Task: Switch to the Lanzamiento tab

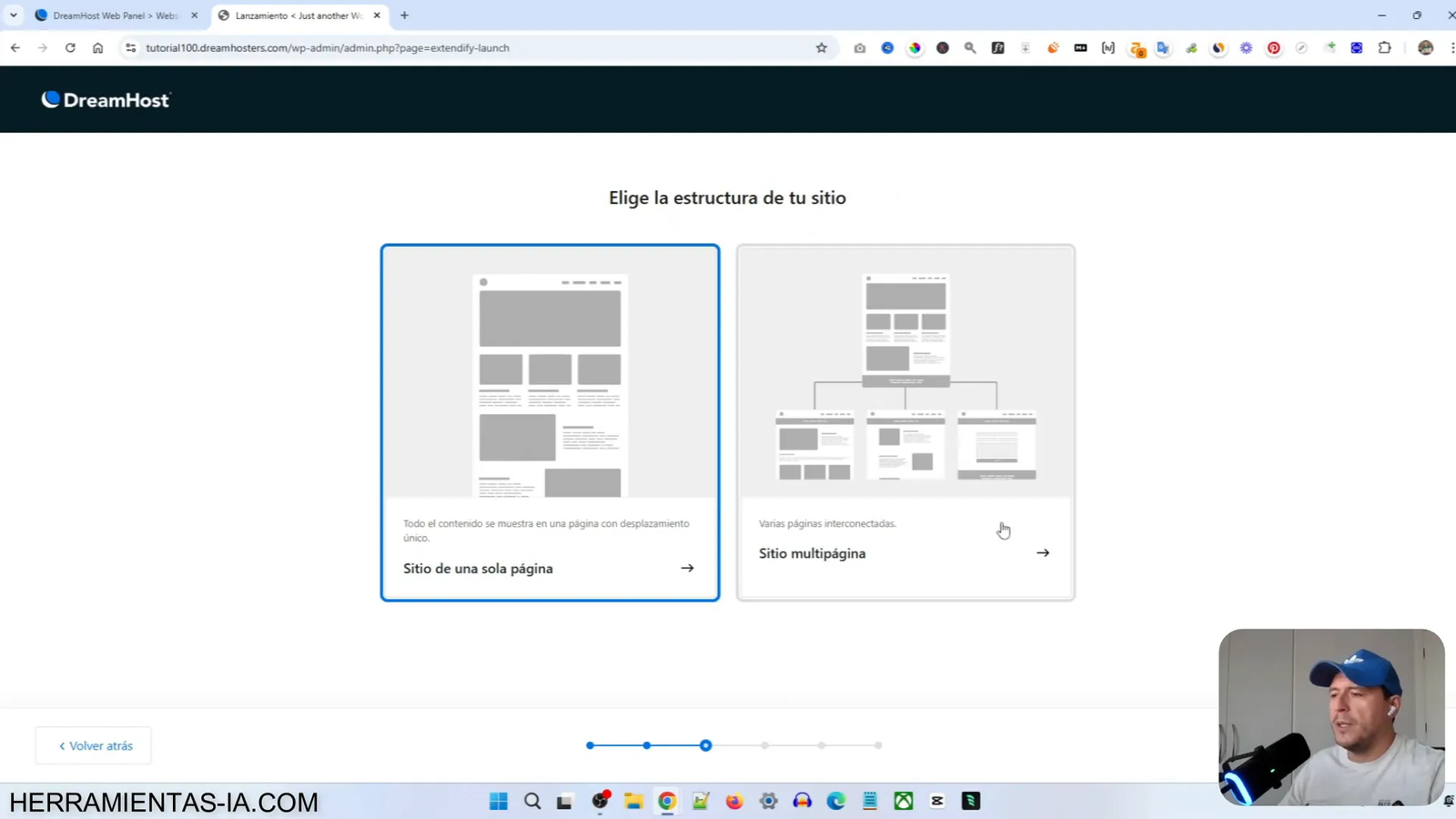Action: click(x=291, y=15)
